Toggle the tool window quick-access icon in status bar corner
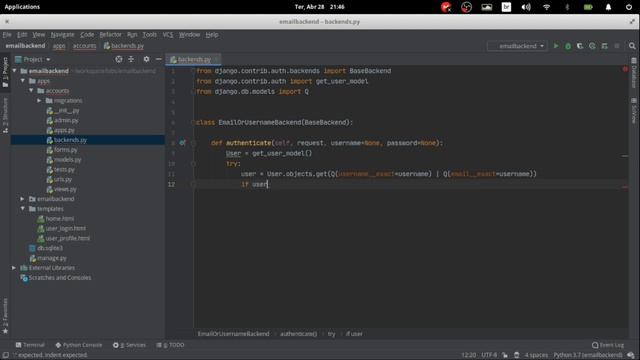This screenshot has width=640, height=360. click(6, 355)
